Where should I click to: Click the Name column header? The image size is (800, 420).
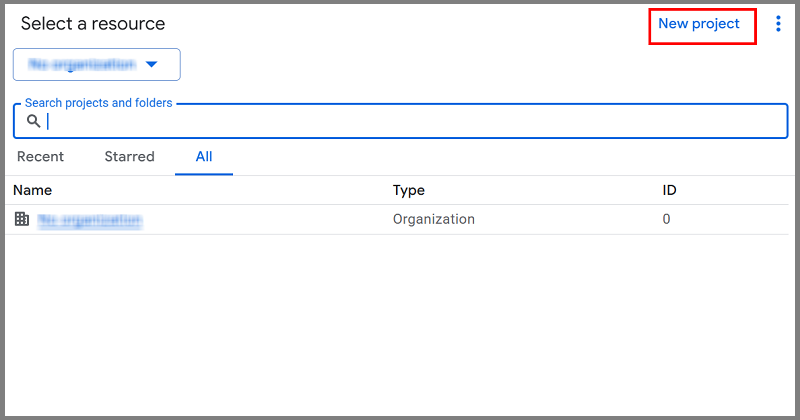(x=33, y=190)
